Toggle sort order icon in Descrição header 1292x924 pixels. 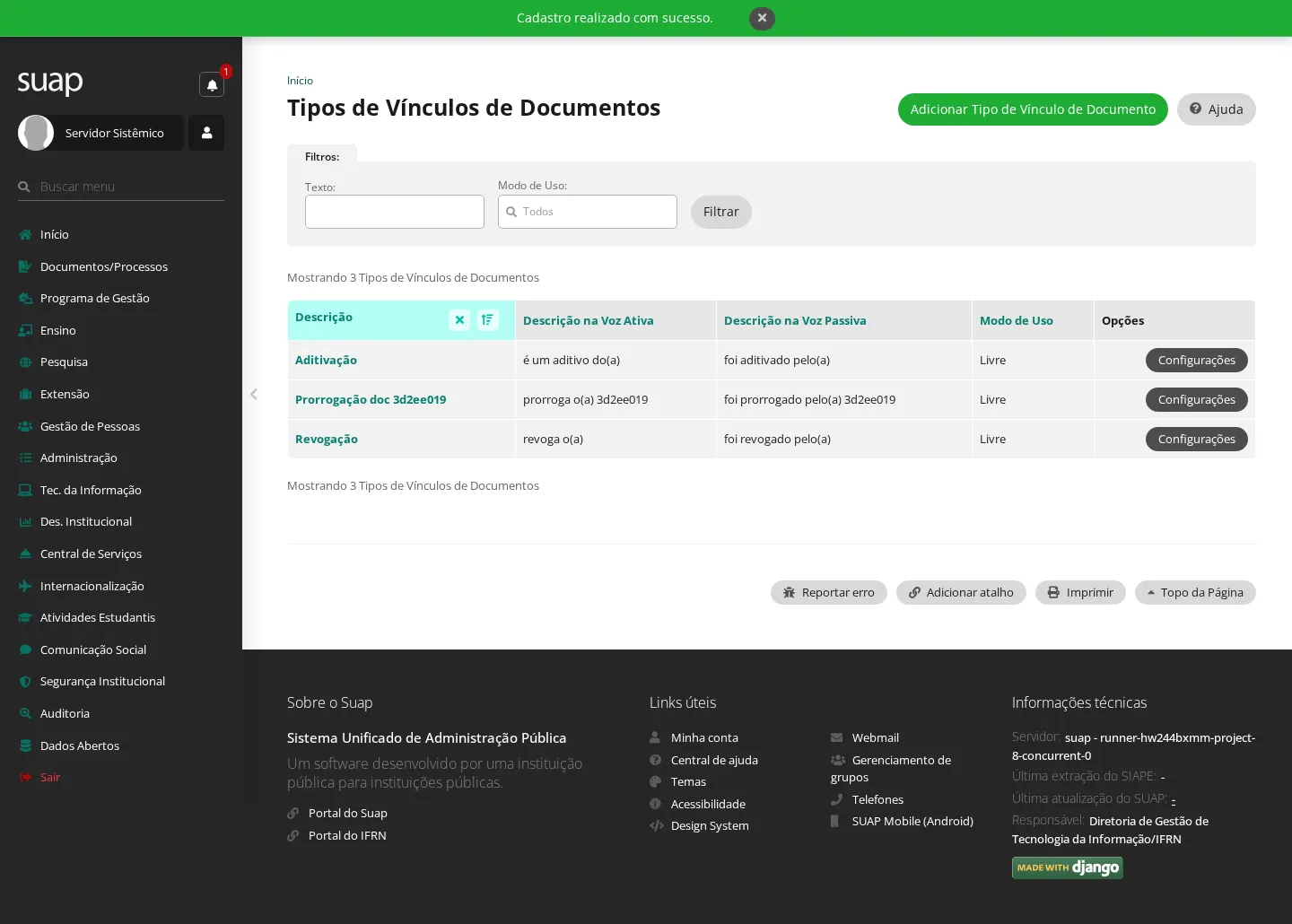[487, 319]
